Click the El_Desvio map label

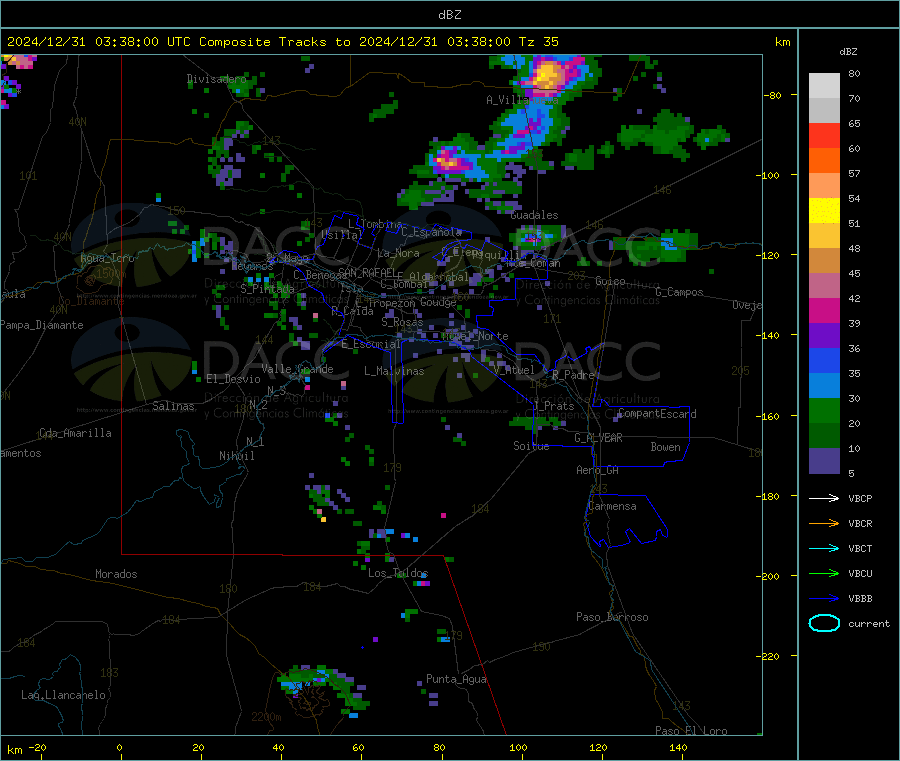[x=234, y=379]
